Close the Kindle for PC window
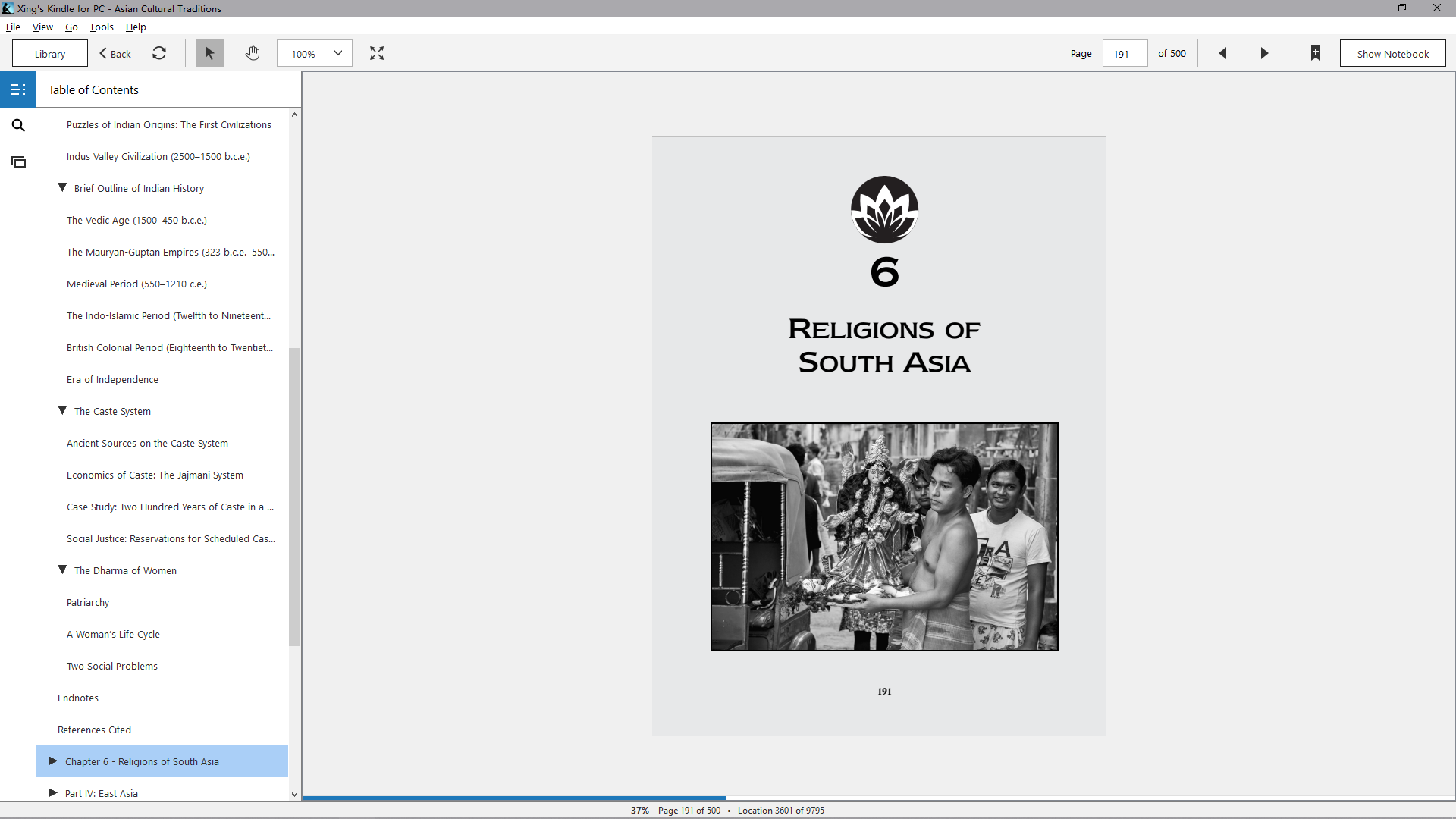Viewport: 1456px width, 819px height. pos(1437,8)
